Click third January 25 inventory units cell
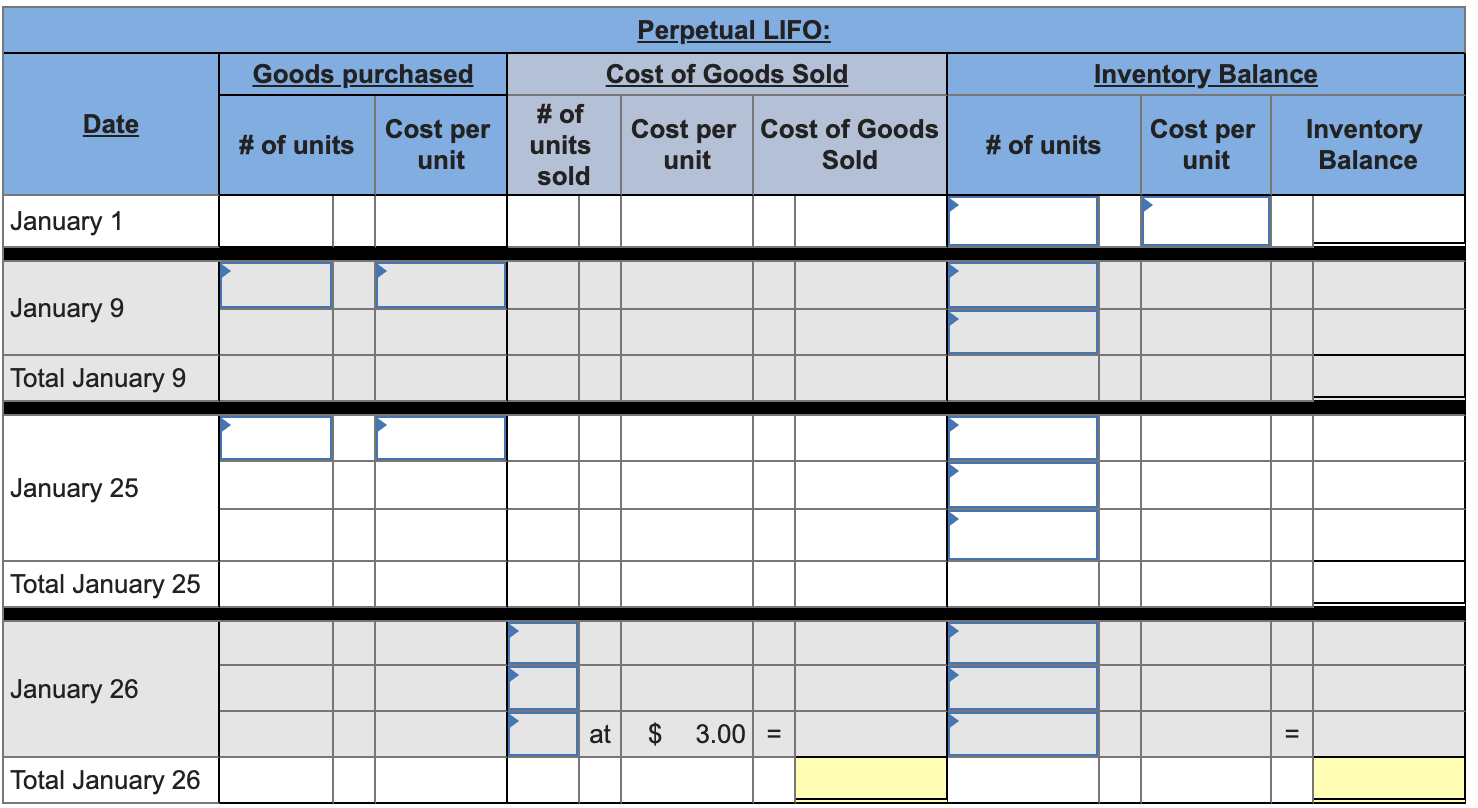 click(x=1022, y=535)
